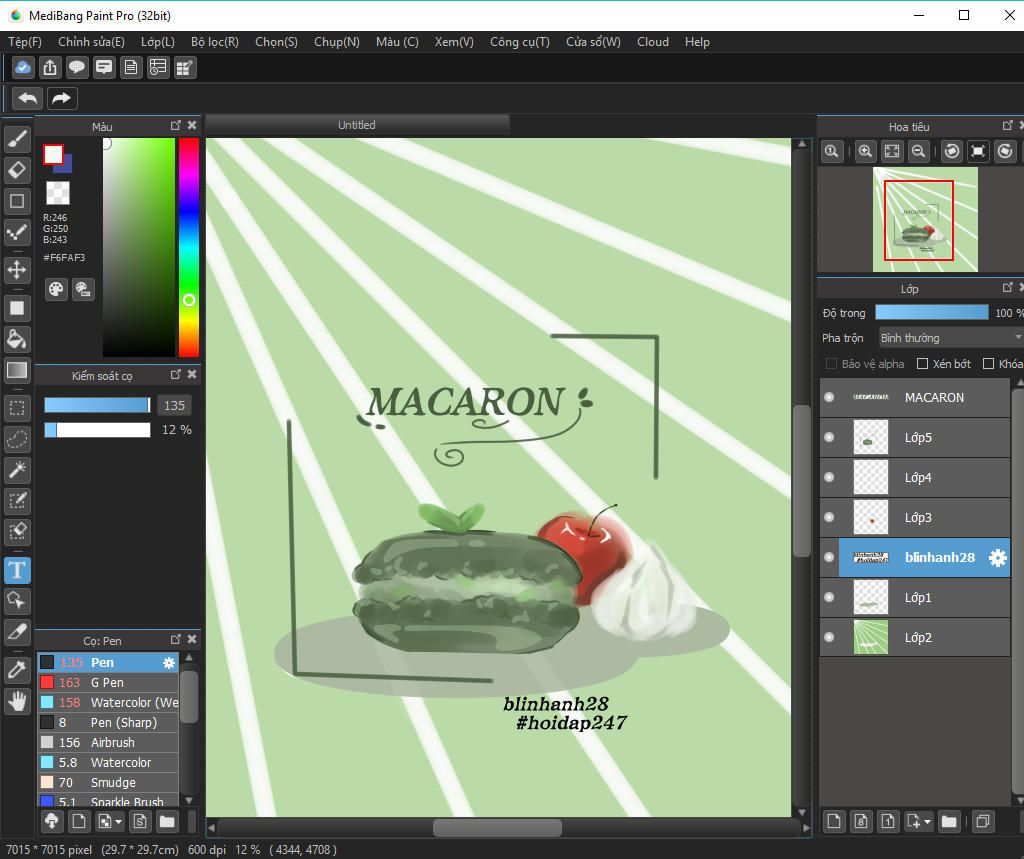Hide the Lớp3 layer
1024x859 pixels.
point(829,517)
